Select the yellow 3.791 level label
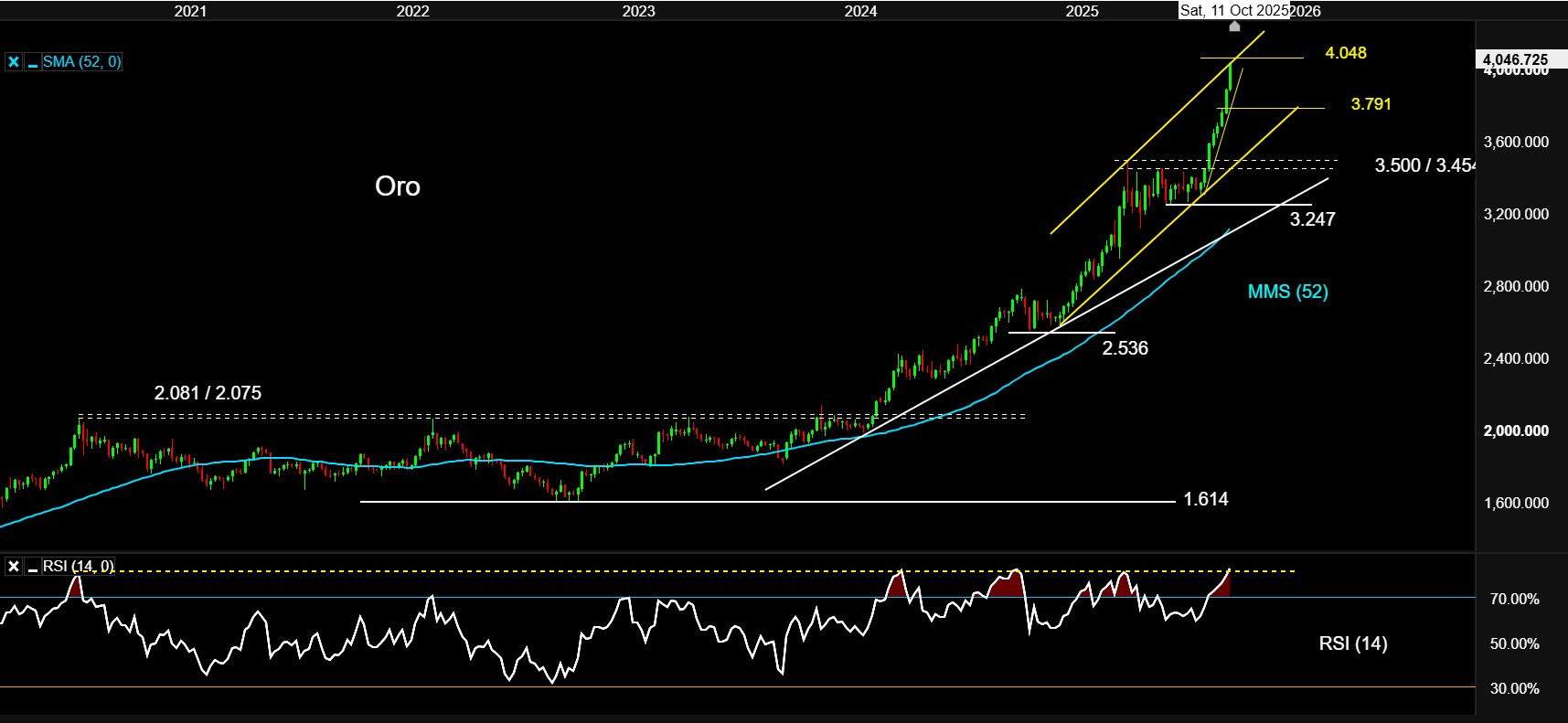Image resolution: width=1568 pixels, height=723 pixels. 1371,104
